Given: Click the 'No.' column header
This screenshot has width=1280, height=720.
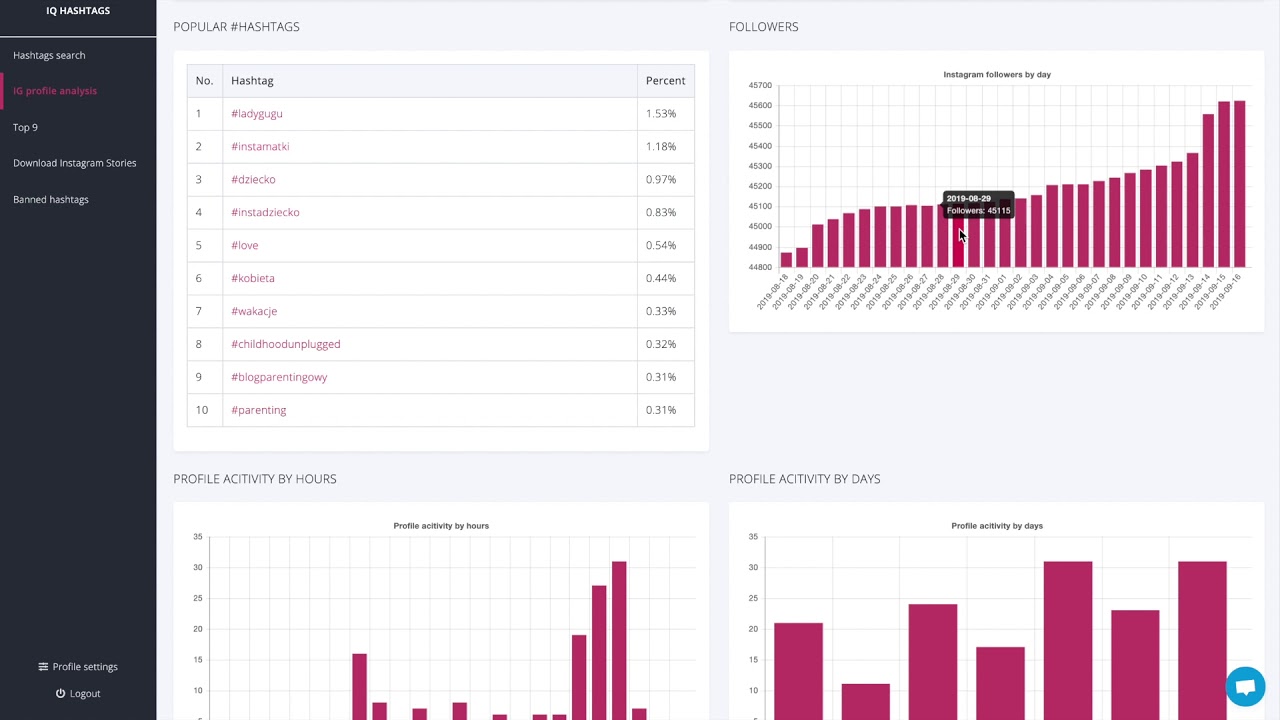Looking at the screenshot, I should point(204,81).
